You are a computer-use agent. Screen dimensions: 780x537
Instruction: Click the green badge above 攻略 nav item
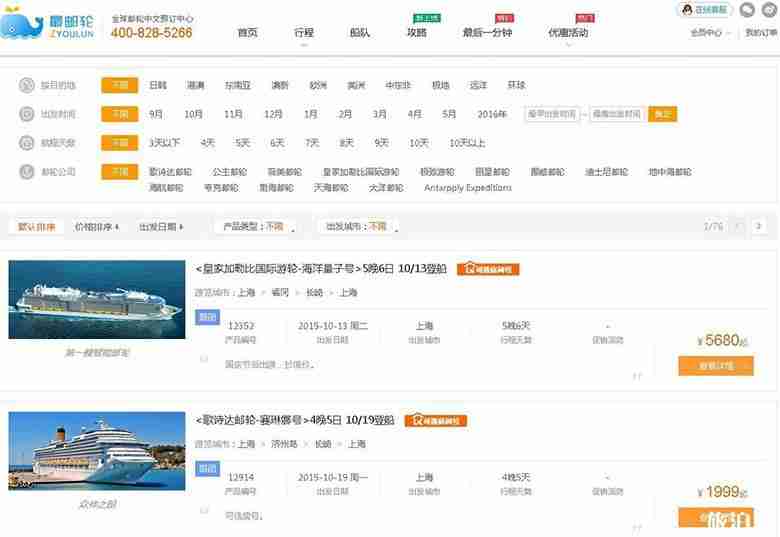tap(426, 18)
